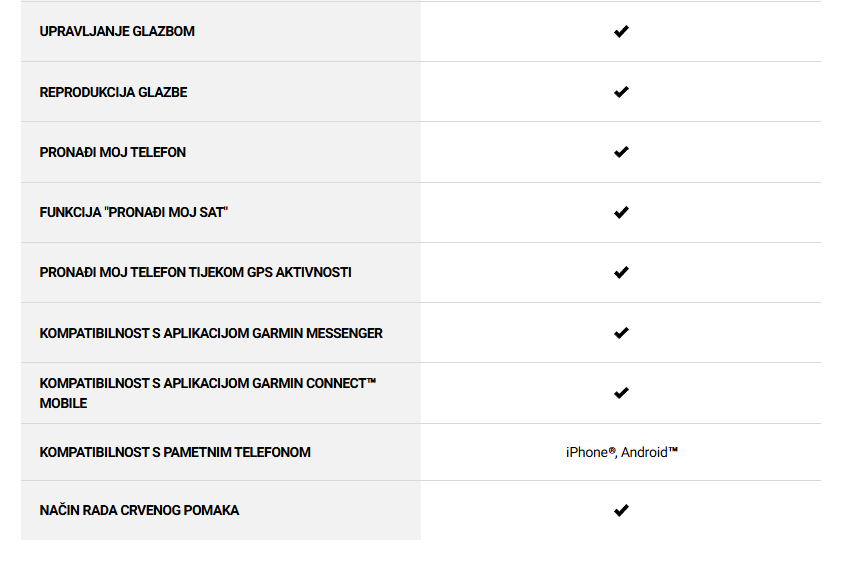This screenshot has width=852, height=562.
Task: Select Kompatibilnost s pametnim telefonom label
Action: pos(175,452)
